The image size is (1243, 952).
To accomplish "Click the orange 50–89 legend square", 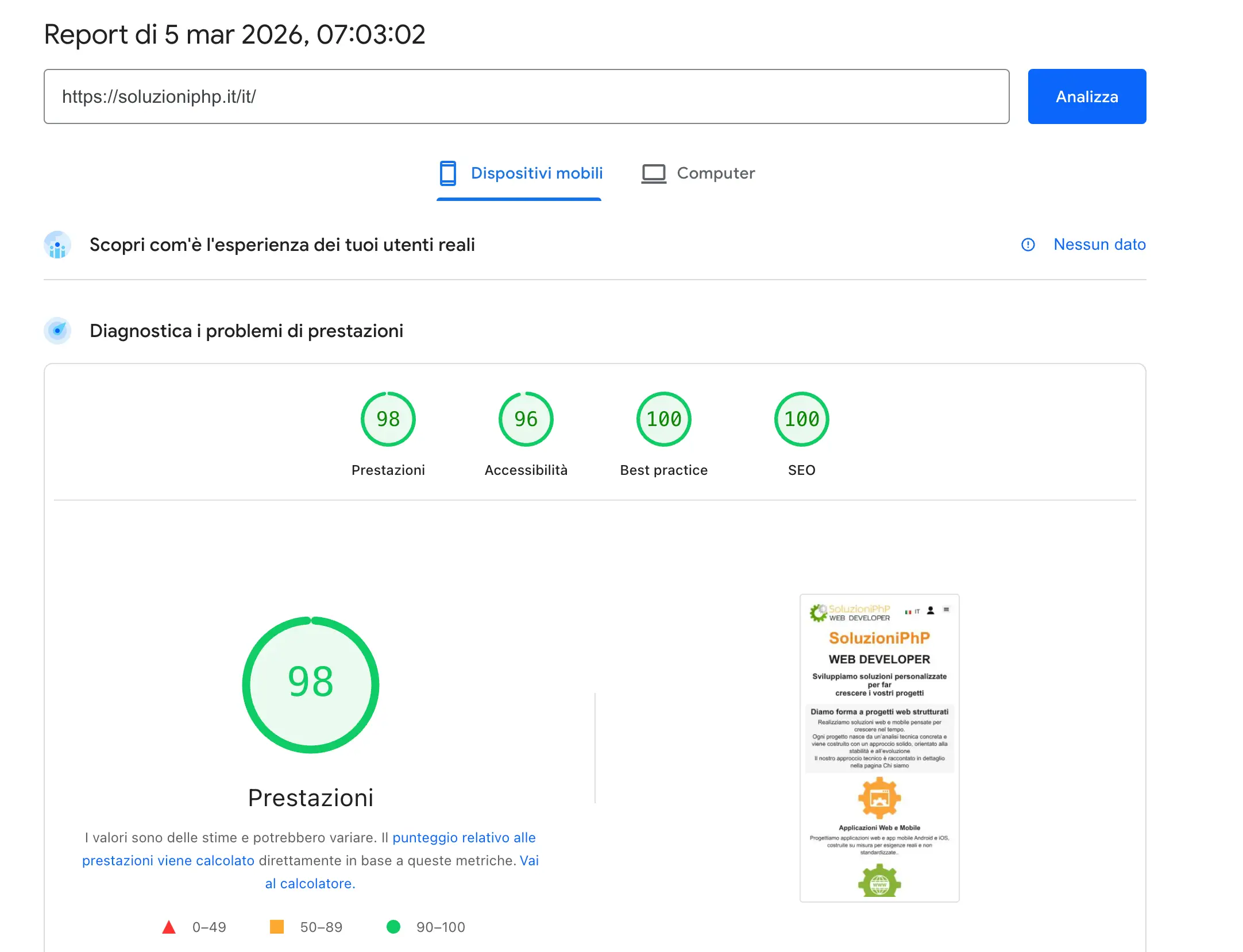I will point(277,927).
